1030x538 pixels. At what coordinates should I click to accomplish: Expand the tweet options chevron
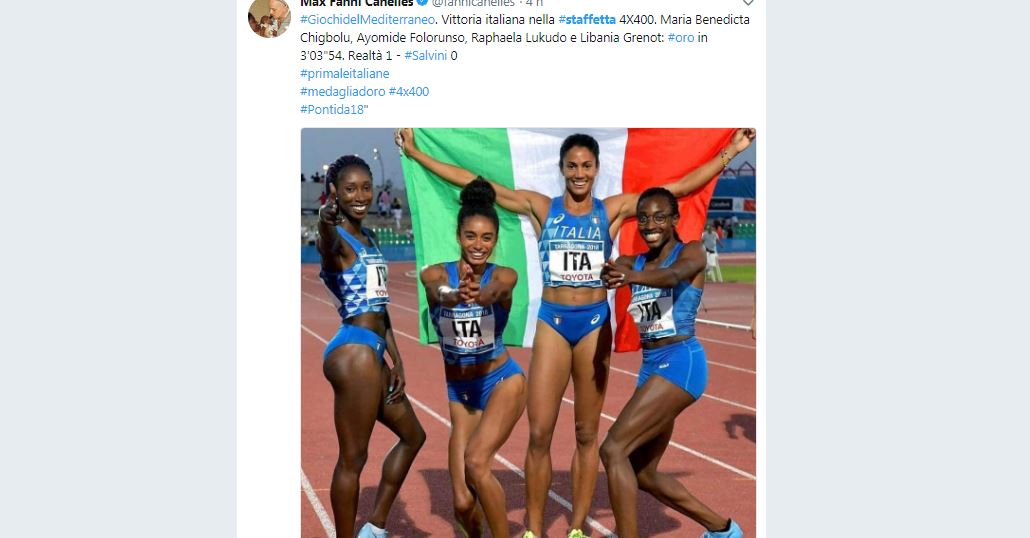(x=748, y=3)
